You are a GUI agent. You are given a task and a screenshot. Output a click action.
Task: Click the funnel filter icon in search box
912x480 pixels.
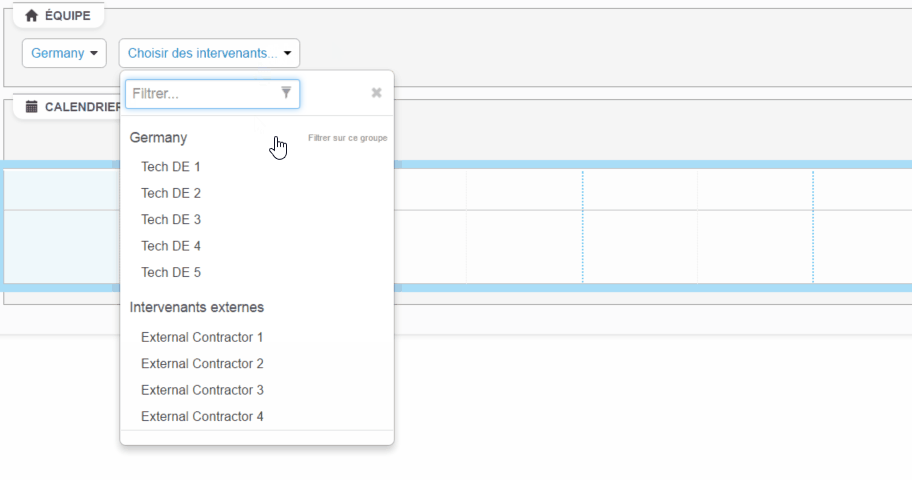tap(286, 93)
